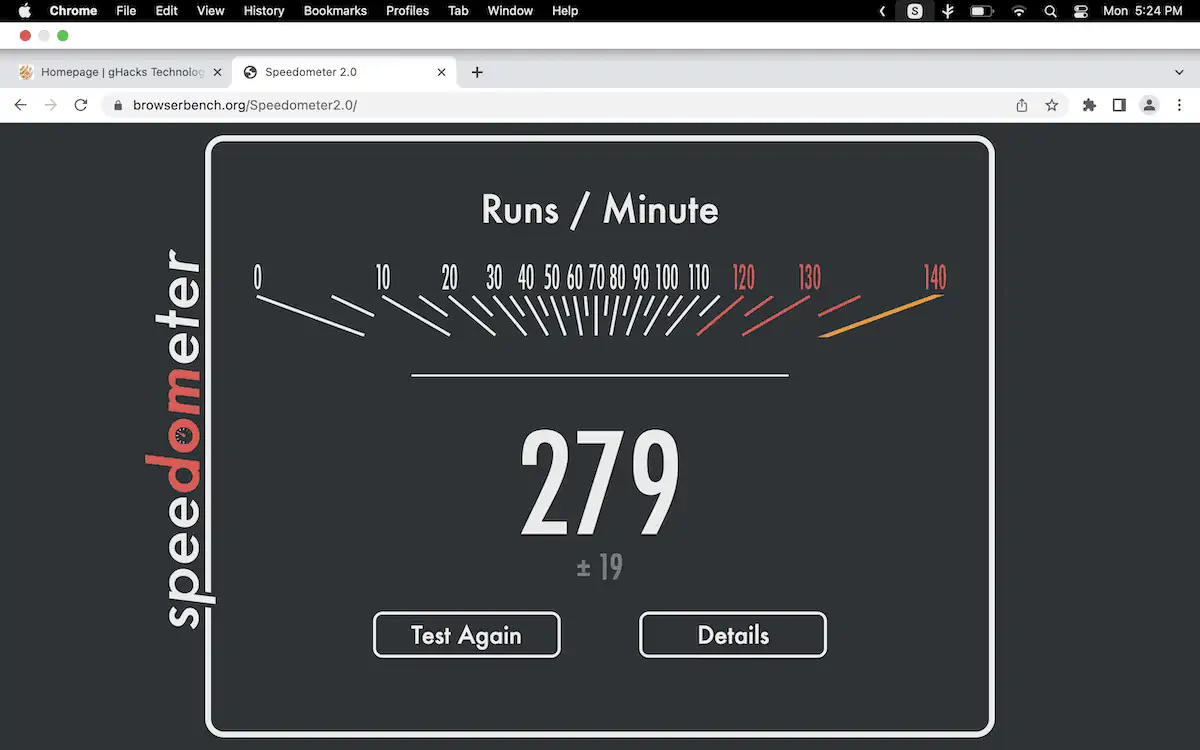Open Control Center icon
The width and height of the screenshot is (1200, 750).
(1081, 11)
